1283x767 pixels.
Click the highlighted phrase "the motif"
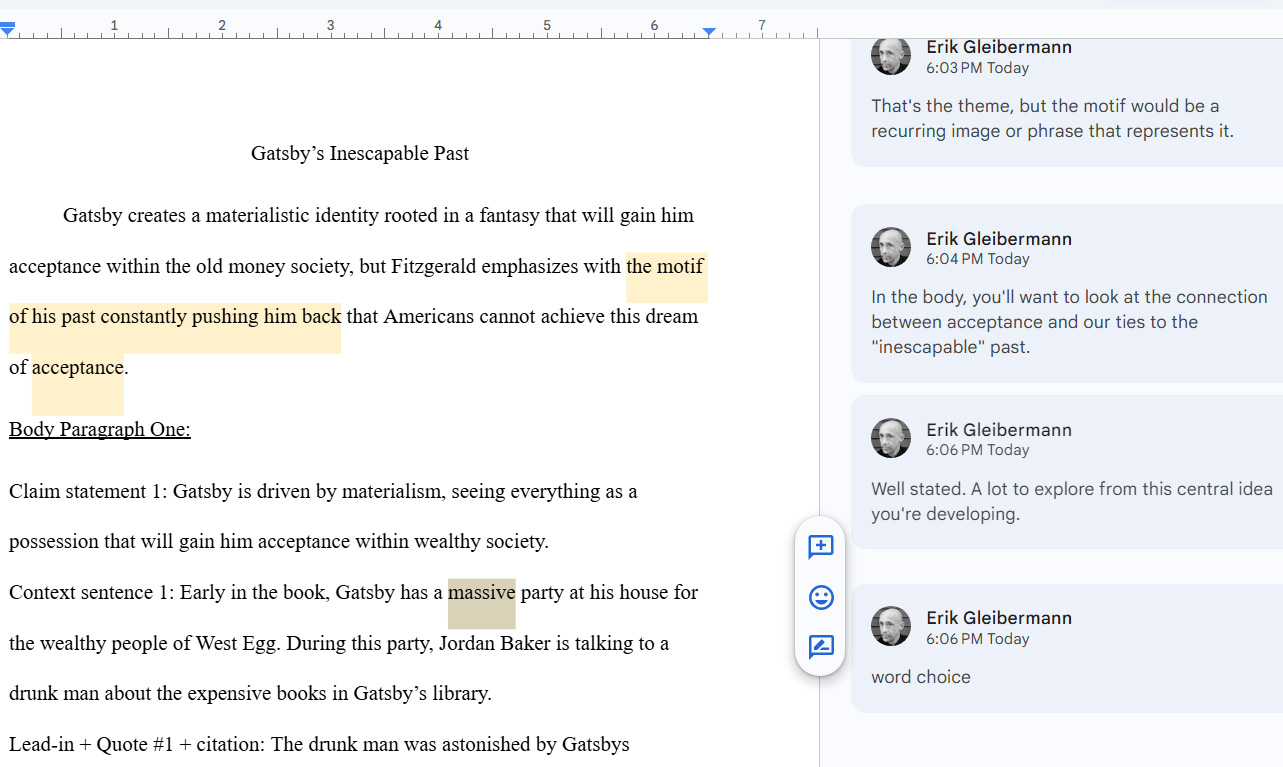[x=665, y=267]
